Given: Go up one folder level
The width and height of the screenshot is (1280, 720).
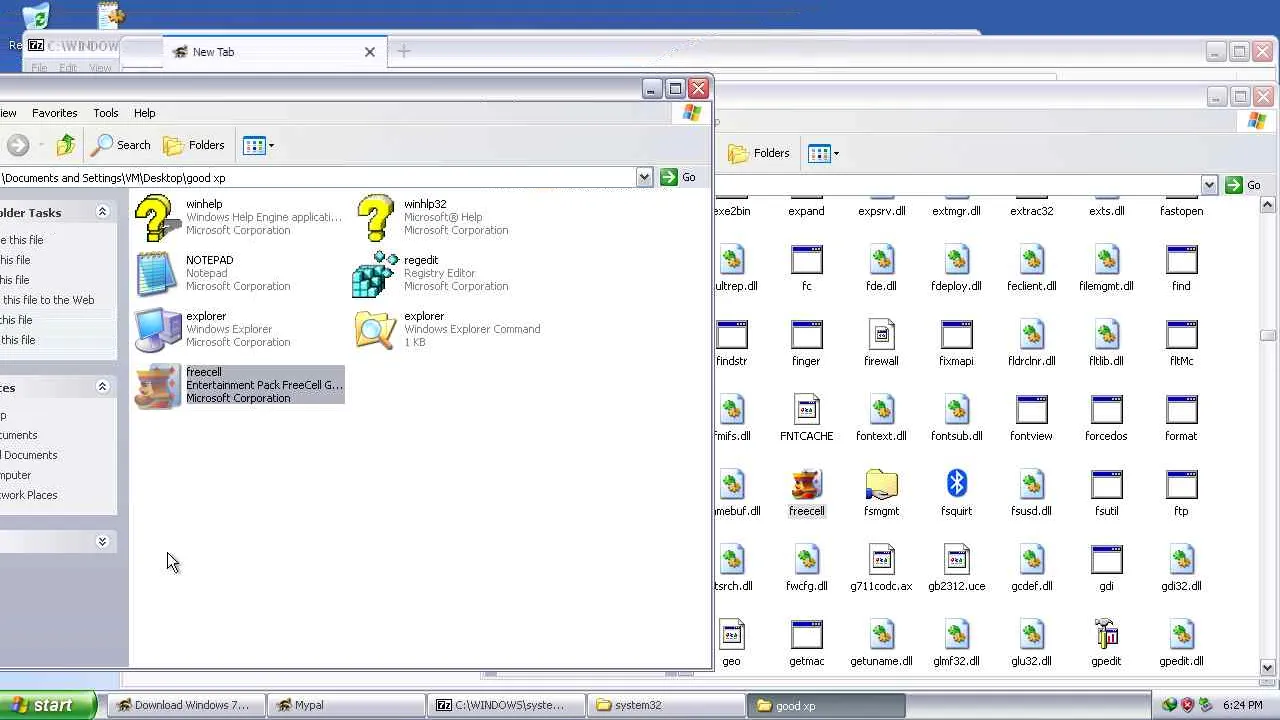Looking at the screenshot, I should click(x=66, y=145).
